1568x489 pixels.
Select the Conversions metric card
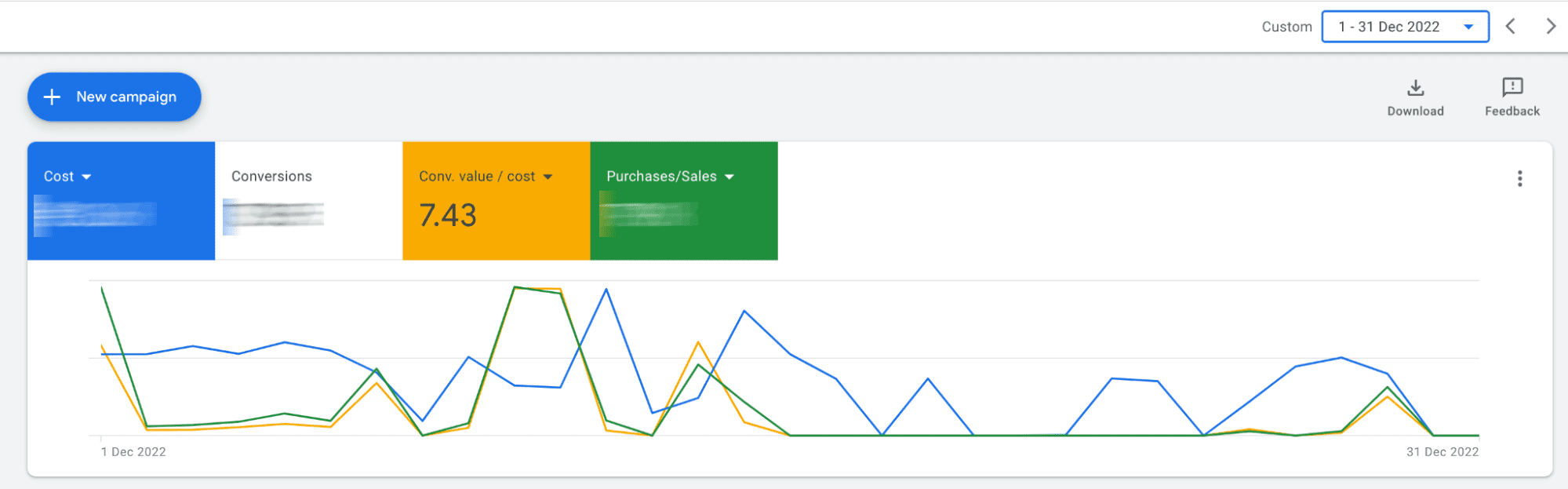click(x=308, y=201)
